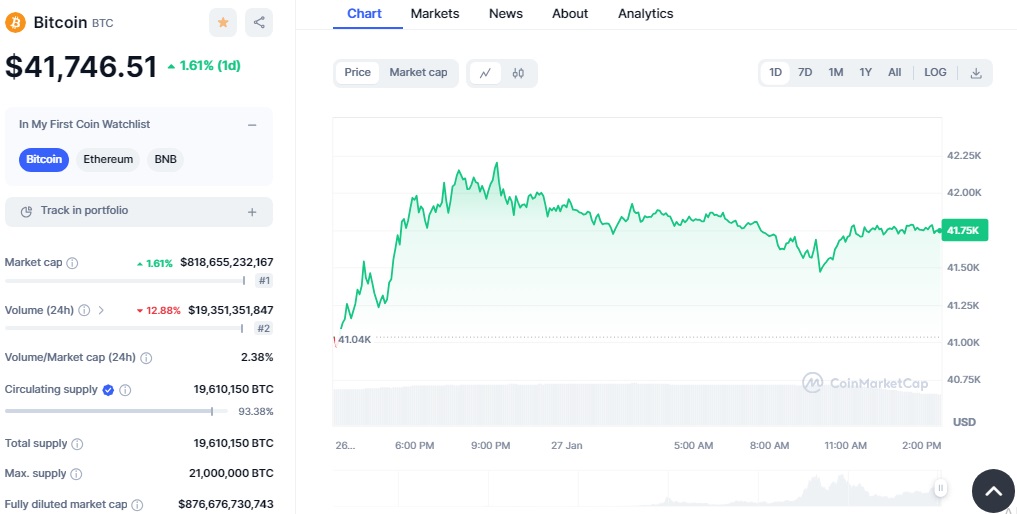Image resolution: width=1017 pixels, height=514 pixels.
Task: Click the circulating supply progress bar
Action: (x=117, y=411)
